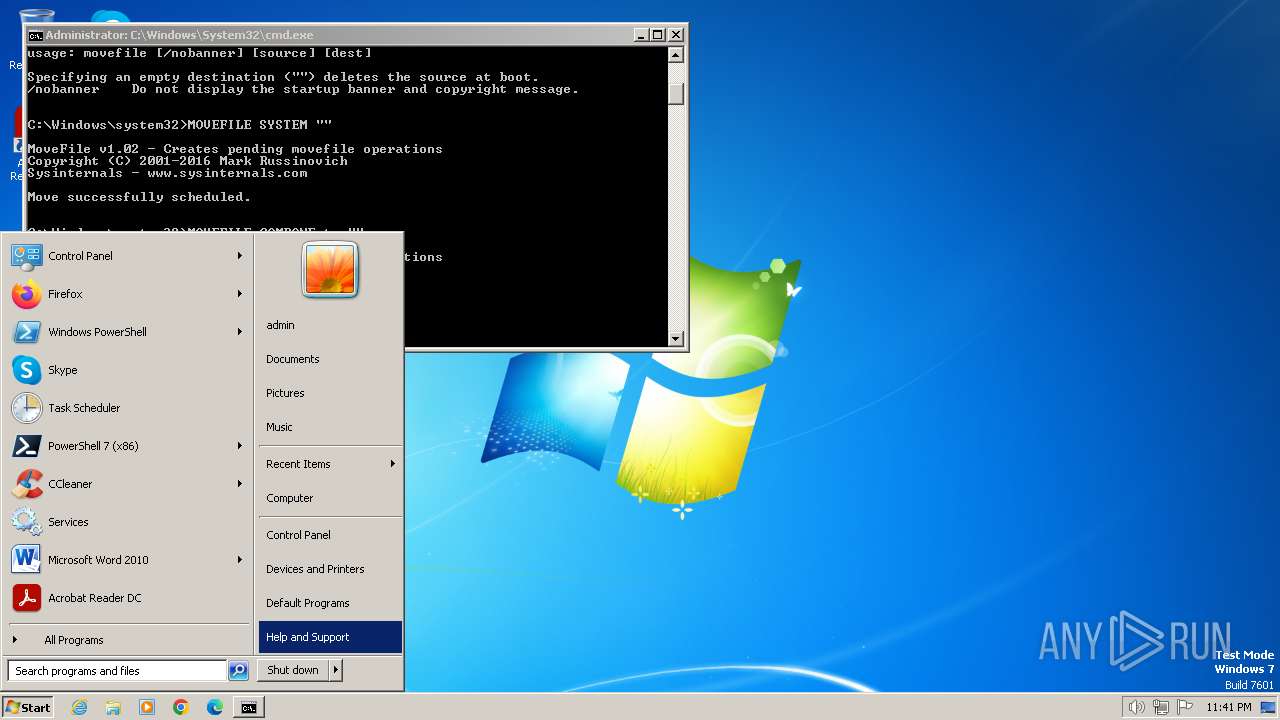This screenshot has height=720, width=1280.
Task: Click cmd window scroll down arrow
Action: (676, 338)
